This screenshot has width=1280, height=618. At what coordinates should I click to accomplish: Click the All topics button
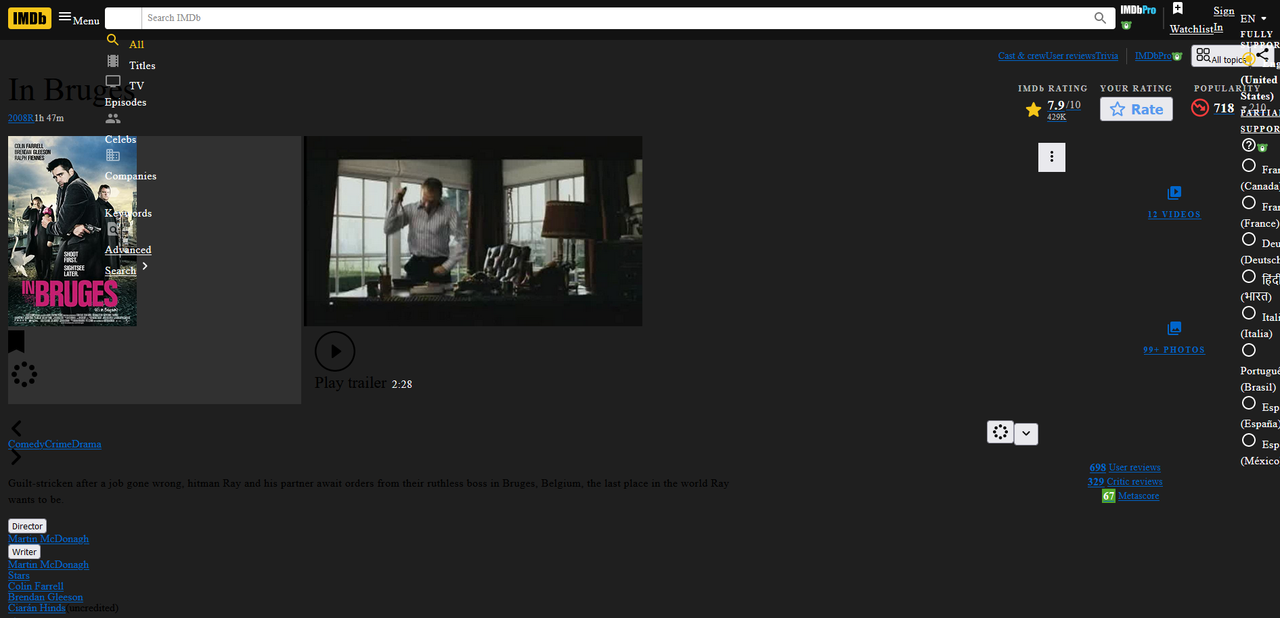click(x=1220, y=56)
